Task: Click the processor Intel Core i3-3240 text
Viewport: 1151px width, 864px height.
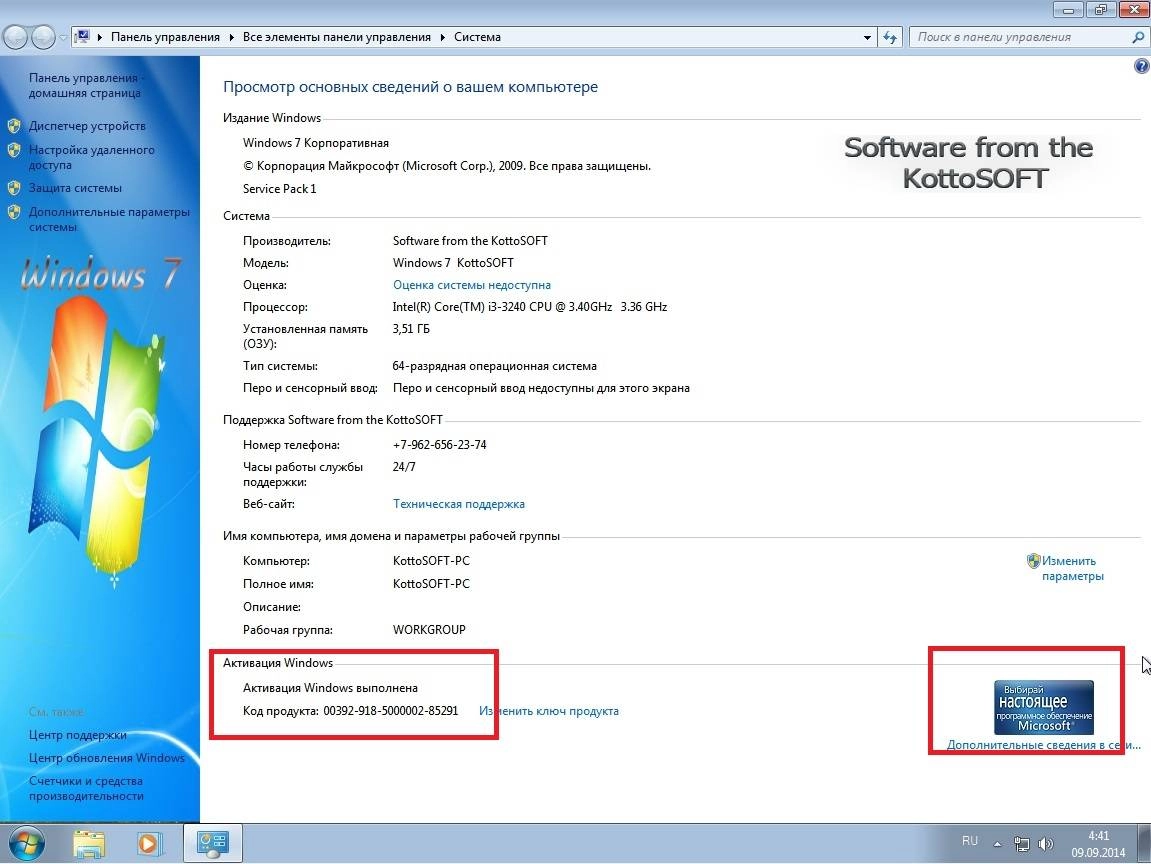Action: coord(530,307)
